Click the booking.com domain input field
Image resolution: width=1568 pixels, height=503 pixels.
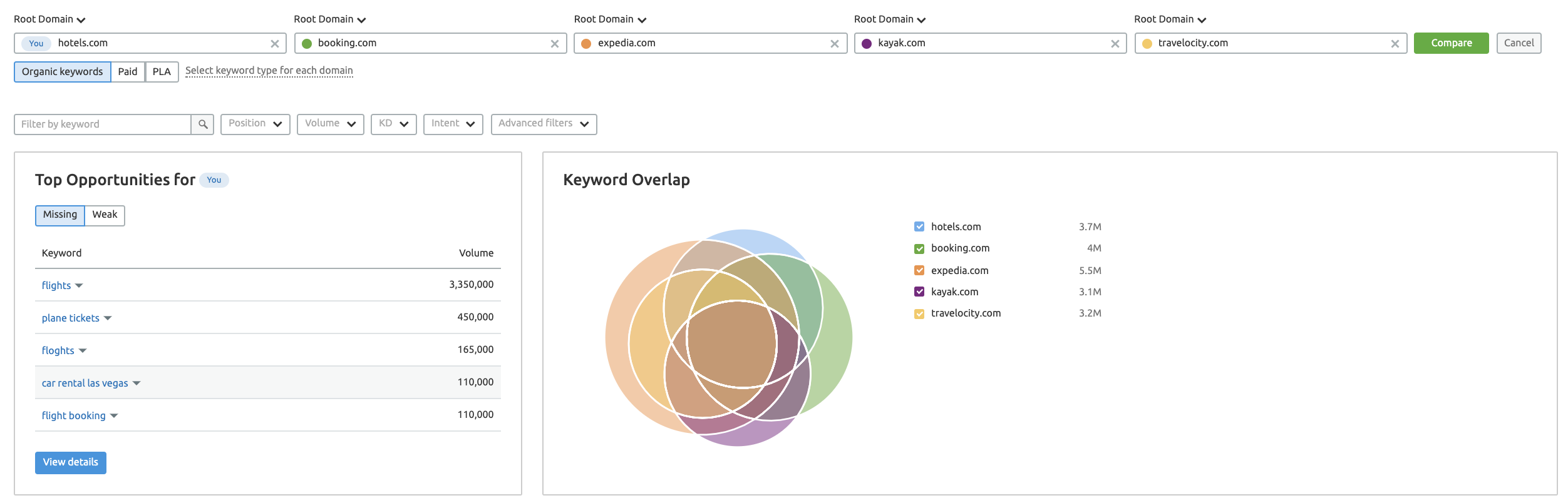click(x=430, y=43)
